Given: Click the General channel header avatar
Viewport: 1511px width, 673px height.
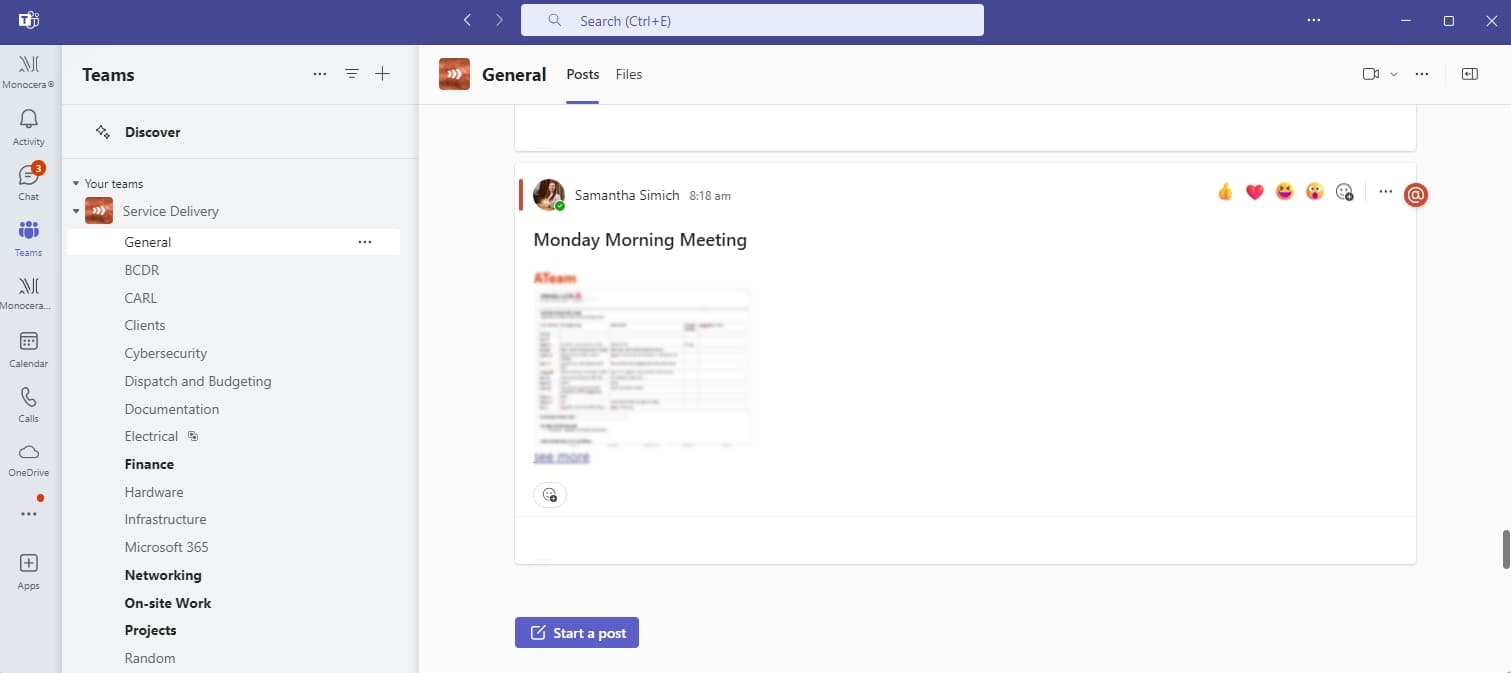Looking at the screenshot, I should [454, 74].
